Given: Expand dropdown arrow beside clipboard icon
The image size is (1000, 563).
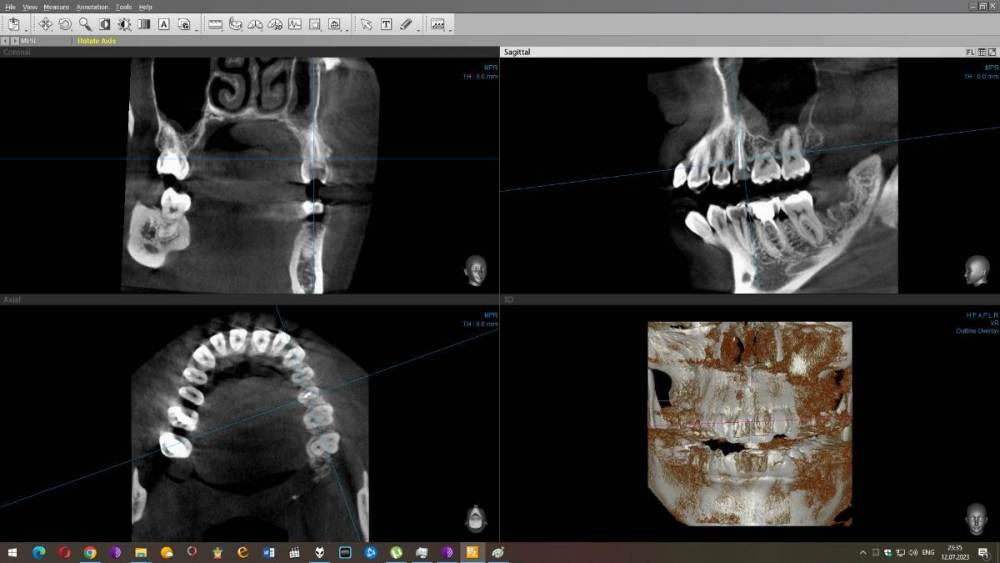Looking at the screenshot, I should point(27,29).
